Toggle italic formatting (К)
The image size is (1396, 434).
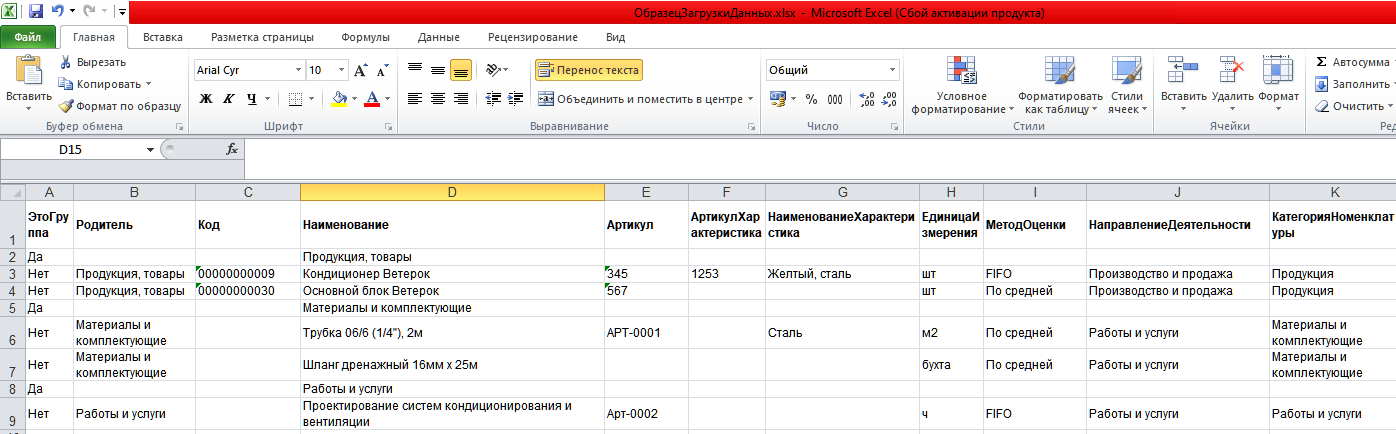(229, 99)
